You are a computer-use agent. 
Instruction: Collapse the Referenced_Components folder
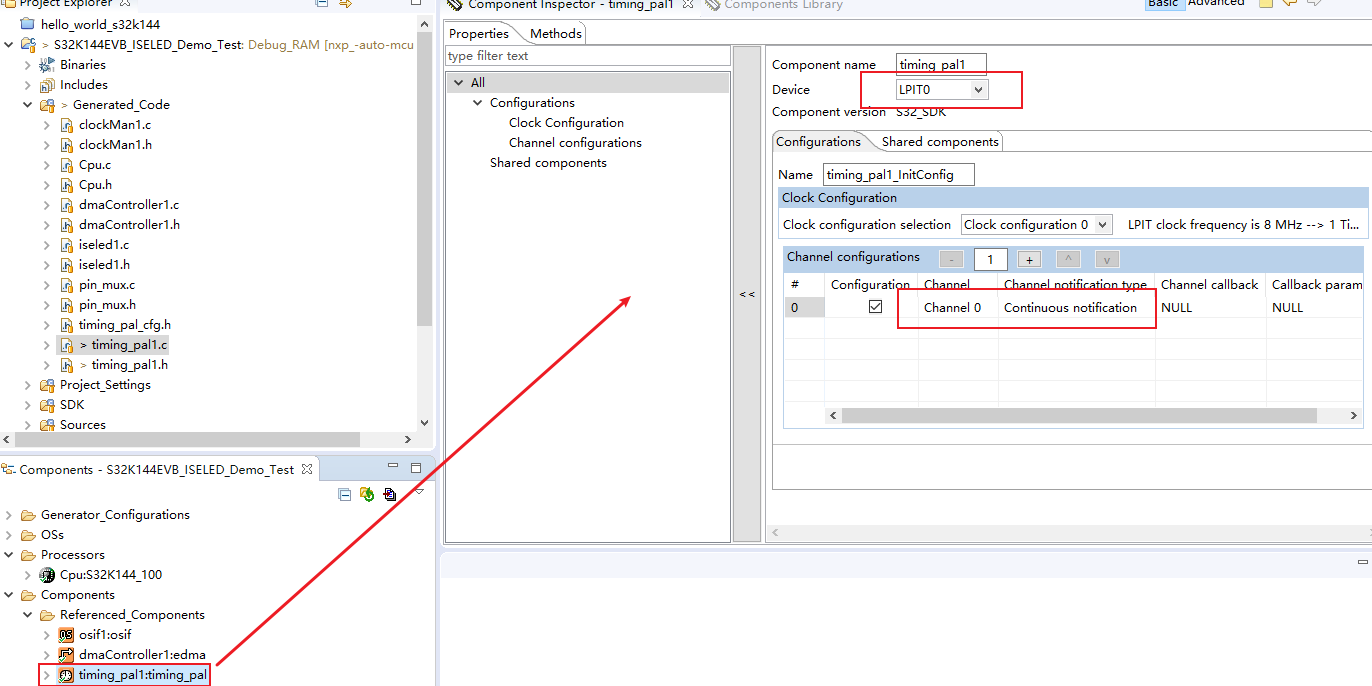(27, 615)
